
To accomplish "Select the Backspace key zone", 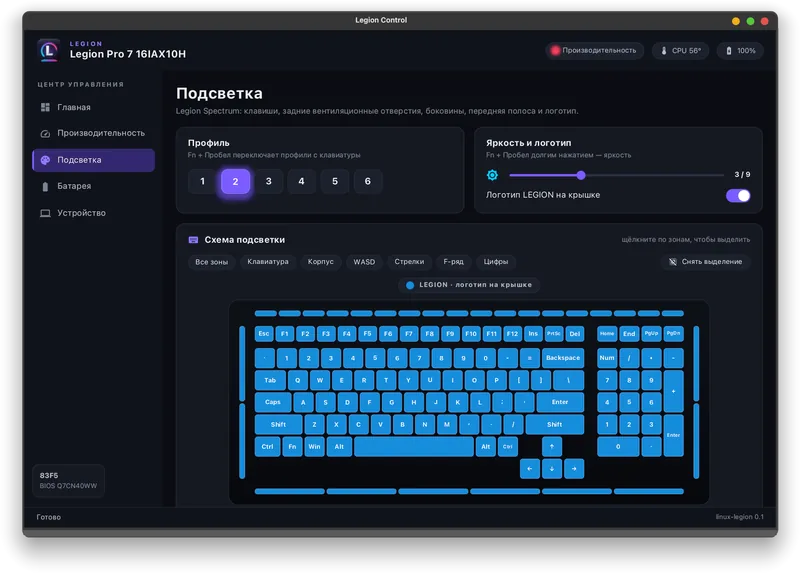I will coord(563,358).
